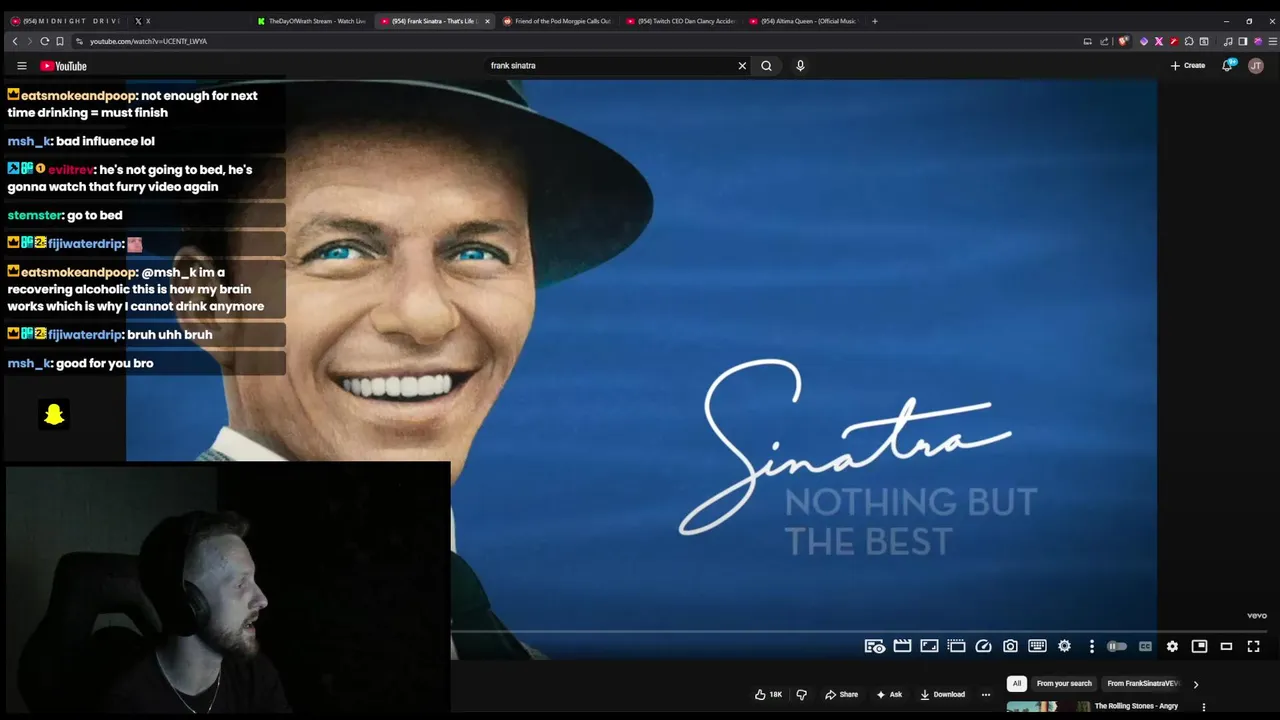Screen dimensions: 1280x720
Task: Open the Brave Shields lion icon
Action: click(x=1124, y=41)
